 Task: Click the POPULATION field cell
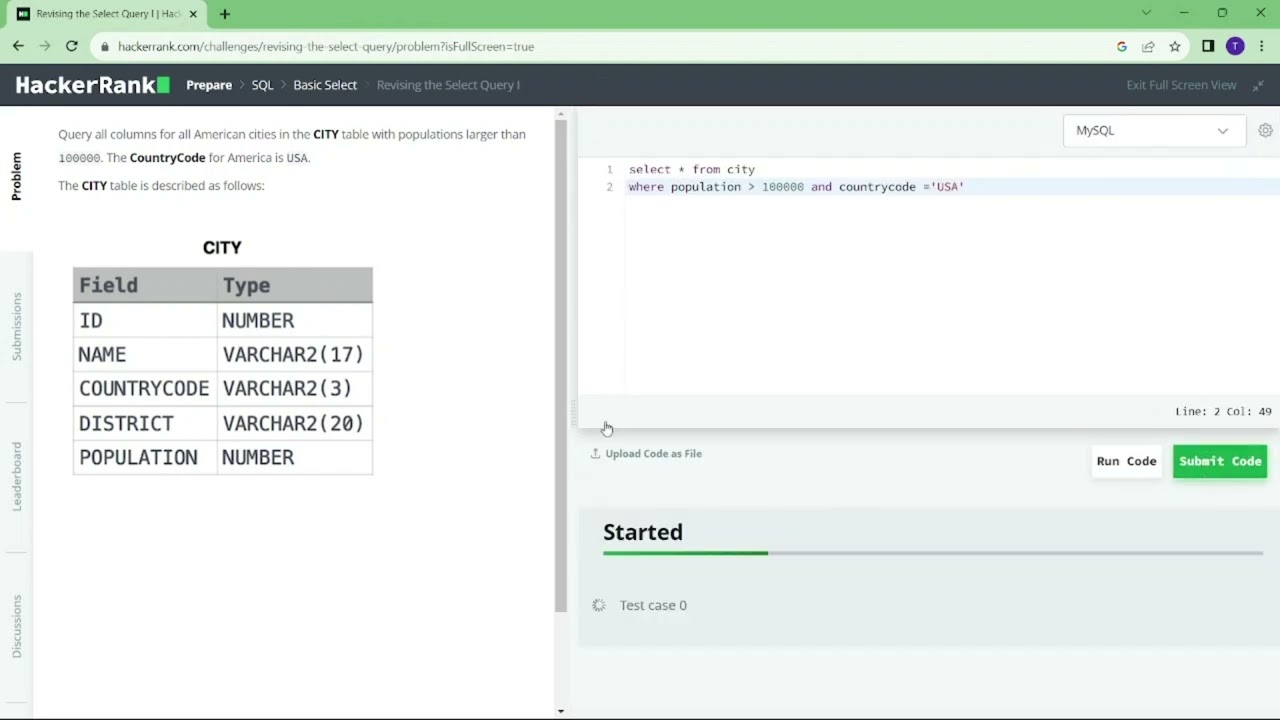pos(144,457)
